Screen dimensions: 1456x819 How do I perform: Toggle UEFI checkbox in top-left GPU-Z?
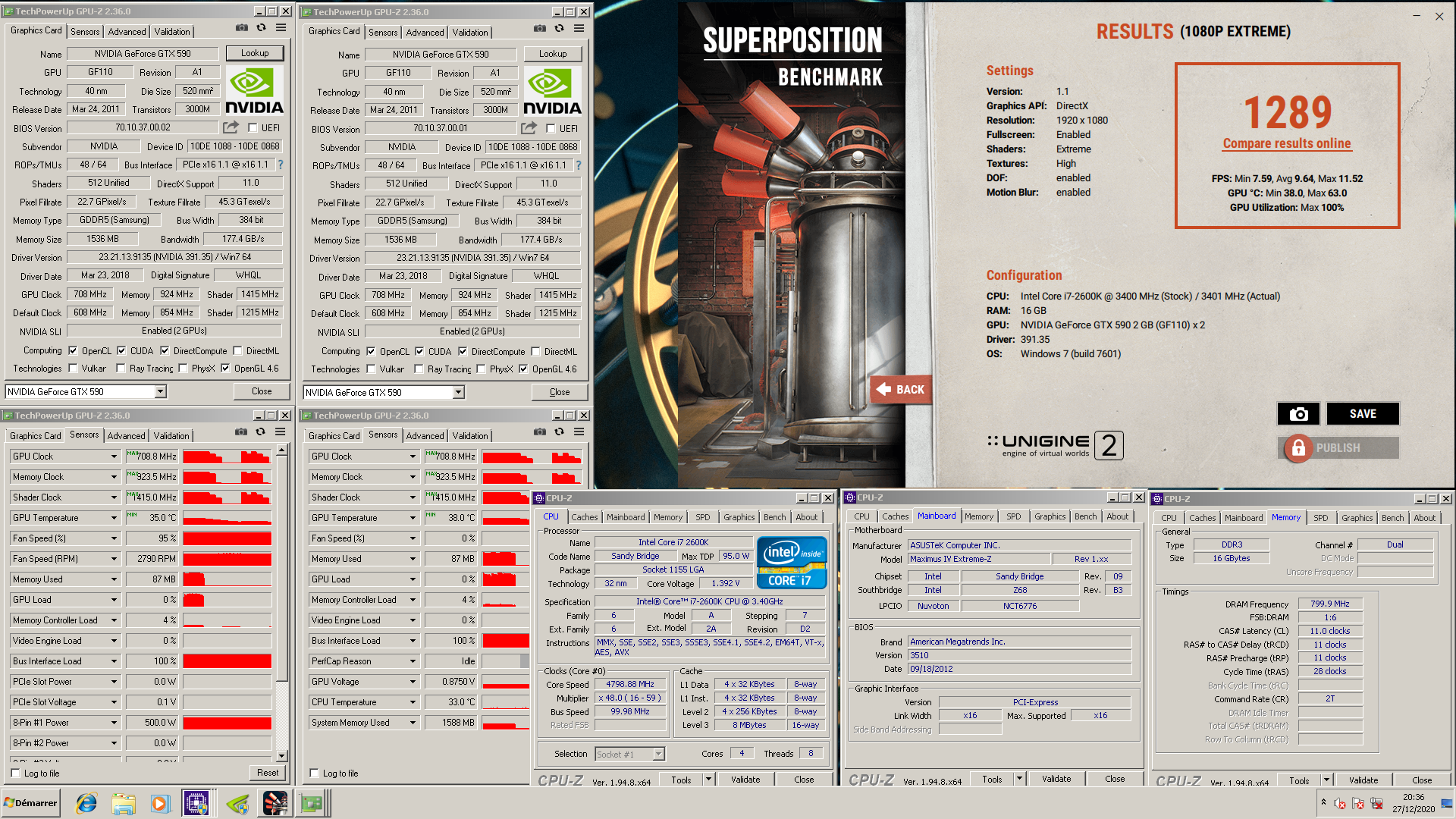click(x=253, y=128)
